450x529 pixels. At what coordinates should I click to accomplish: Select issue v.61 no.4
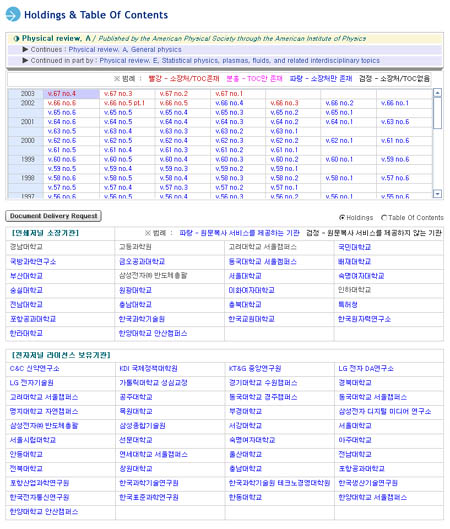coord(118,150)
